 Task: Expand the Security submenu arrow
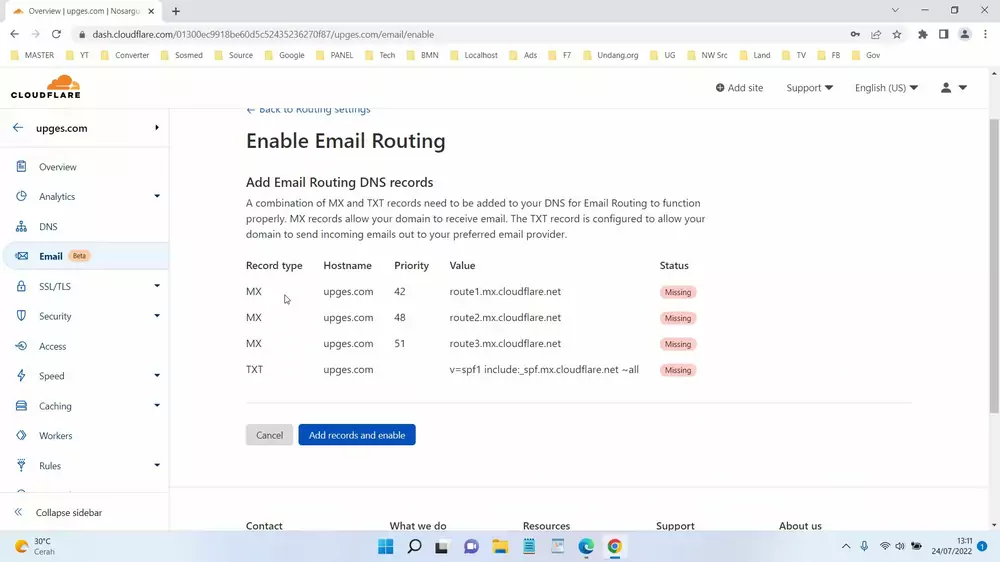[157, 316]
